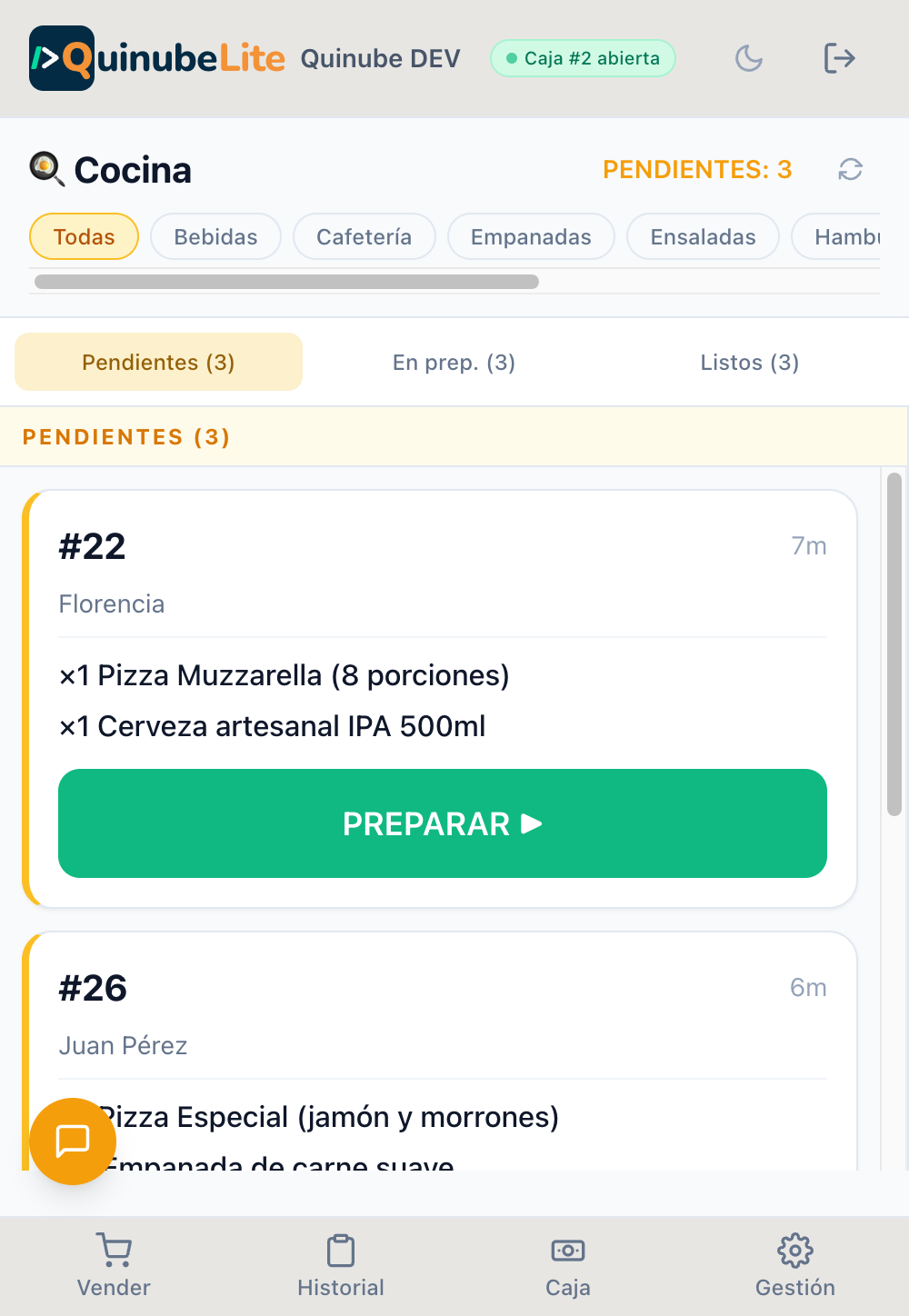Open the chat bubble floating button
The height and width of the screenshot is (1316, 909).
click(x=73, y=1141)
